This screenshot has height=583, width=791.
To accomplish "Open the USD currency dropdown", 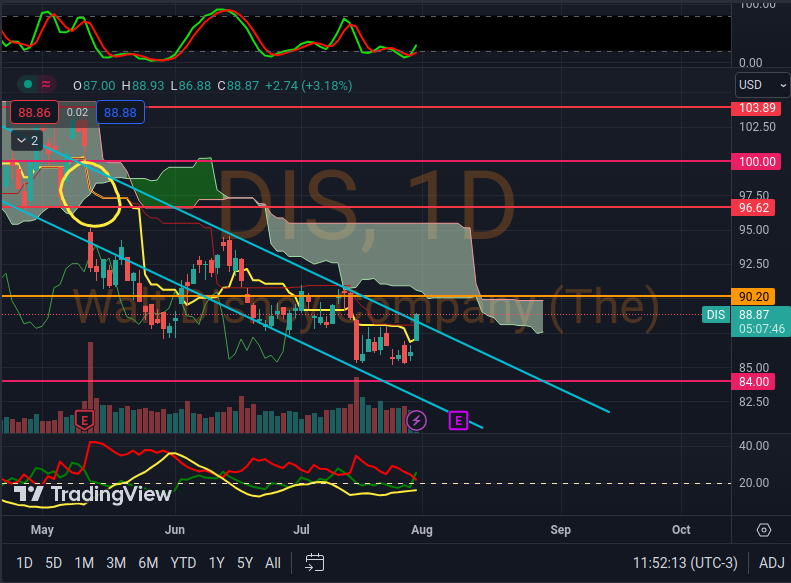I will (757, 85).
